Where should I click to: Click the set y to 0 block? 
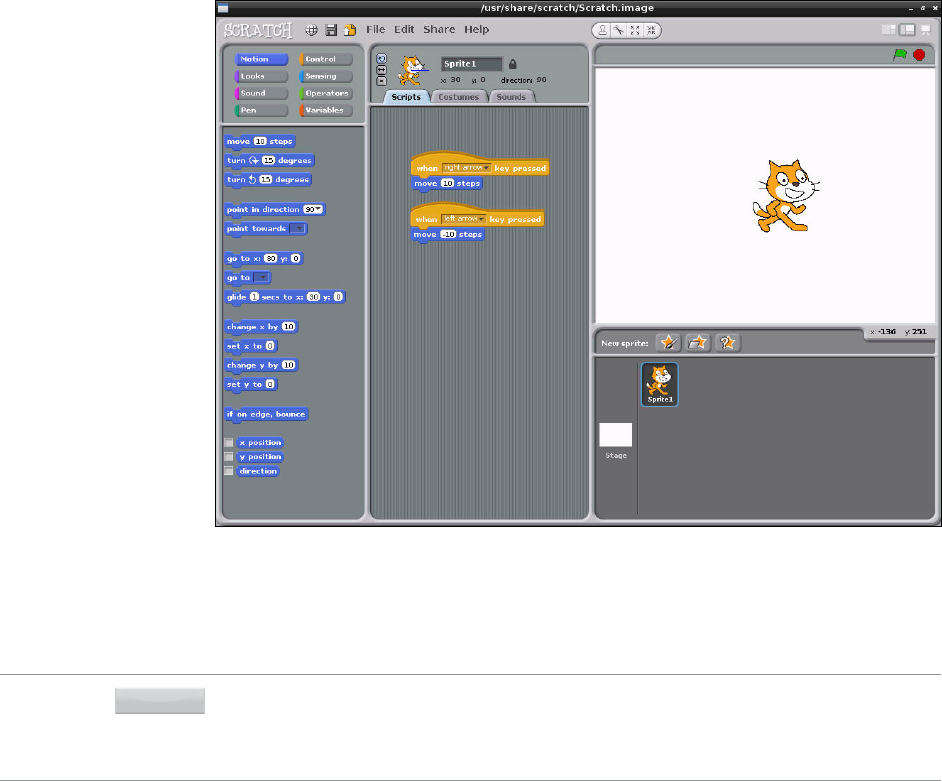coord(251,384)
